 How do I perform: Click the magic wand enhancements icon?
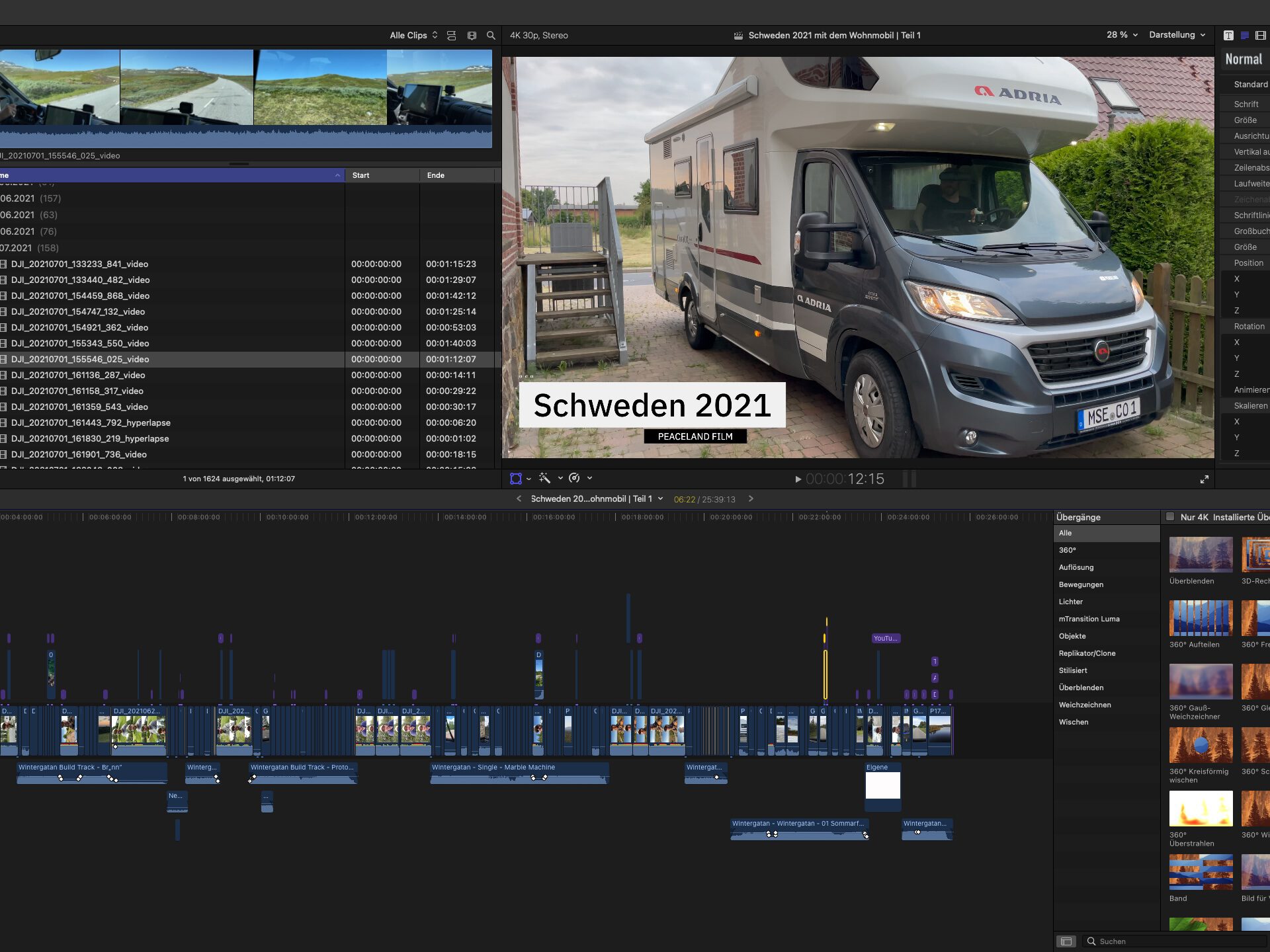[544, 478]
